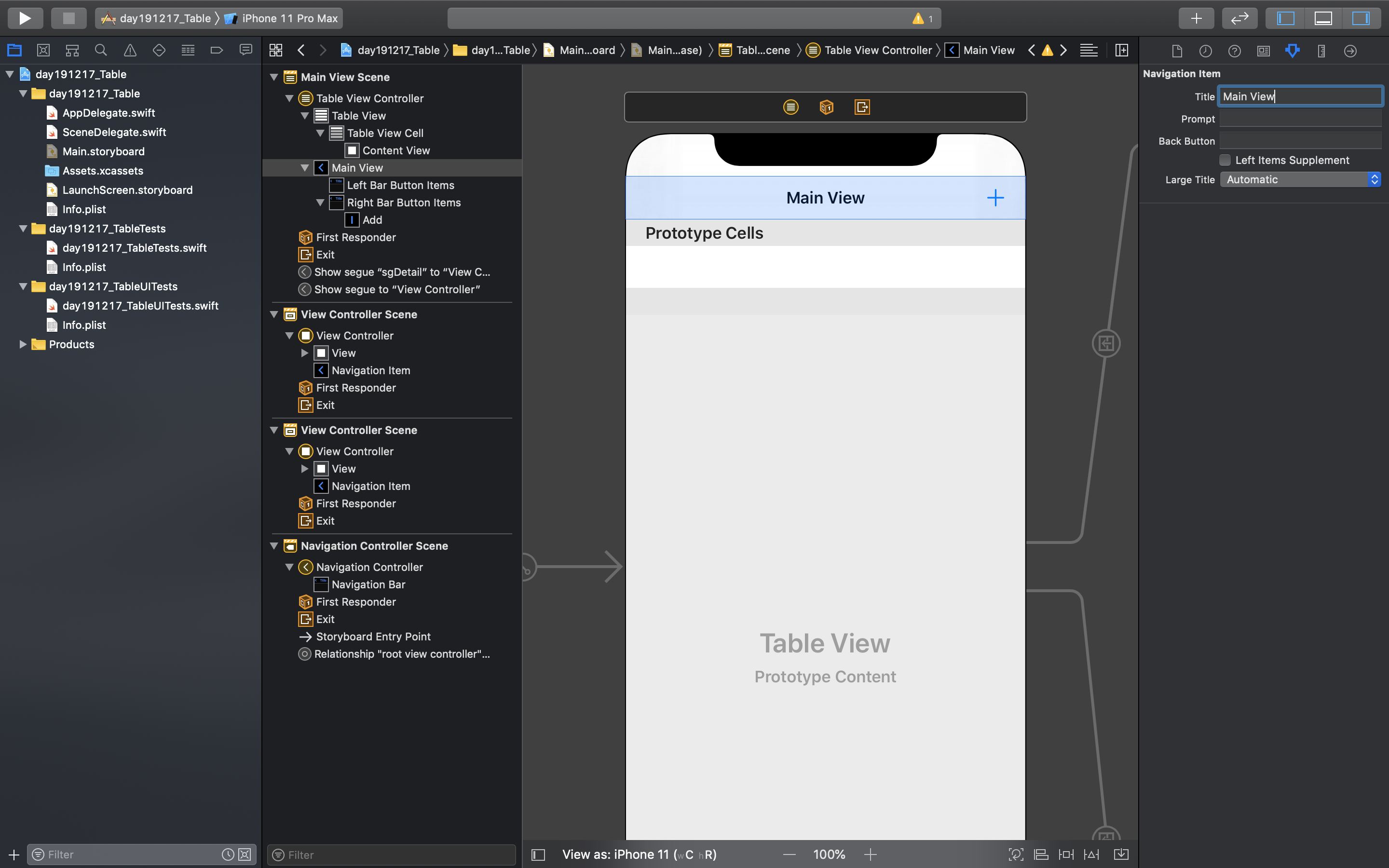Collapse the Main View Scene disclosure triangle
The image size is (1389, 868).
pyautogui.click(x=274, y=77)
